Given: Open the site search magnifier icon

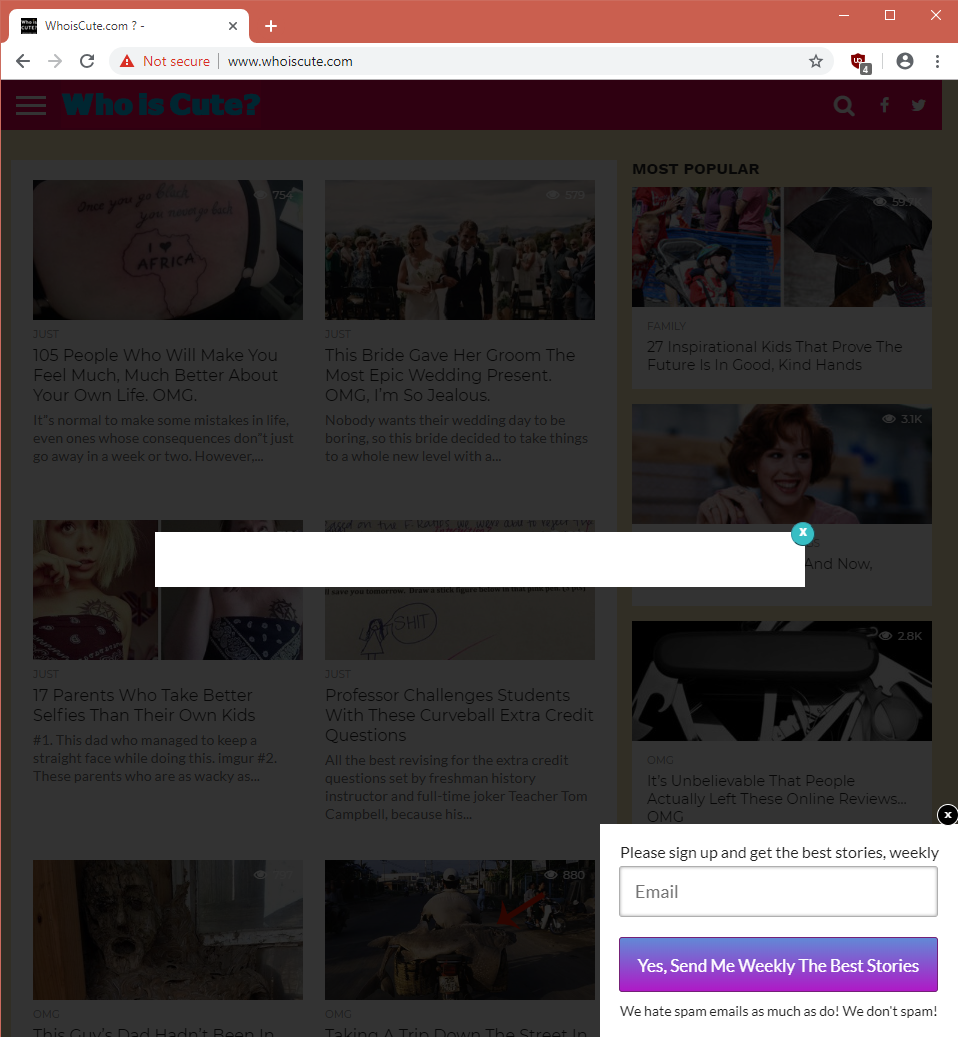Looking at the screenshot, I should 844,105.
